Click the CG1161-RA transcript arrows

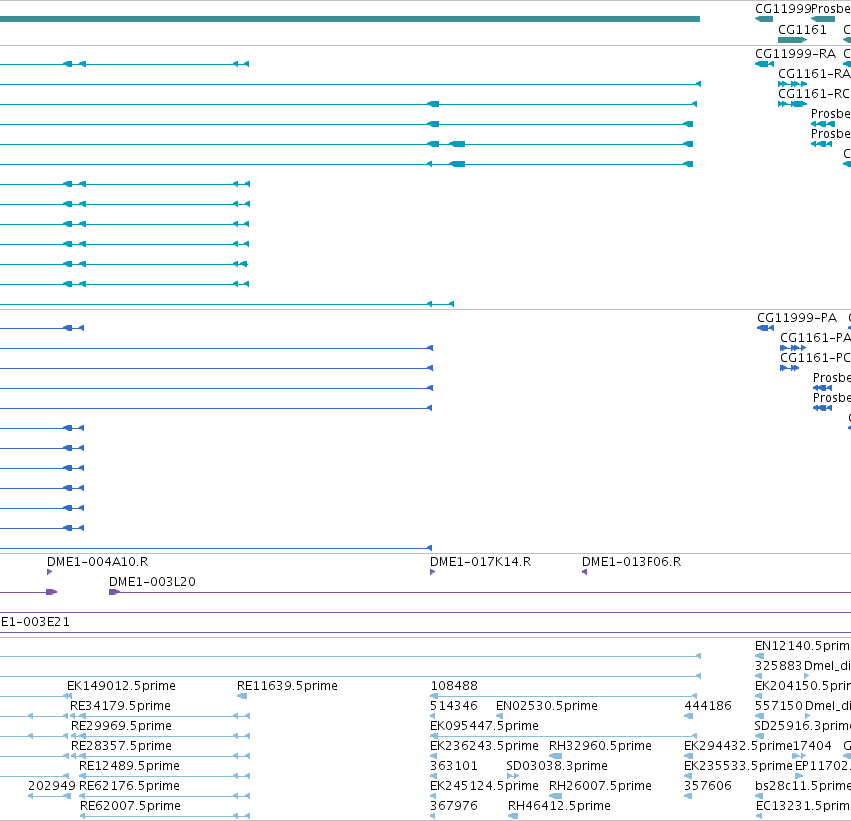[x=792, y=84]
